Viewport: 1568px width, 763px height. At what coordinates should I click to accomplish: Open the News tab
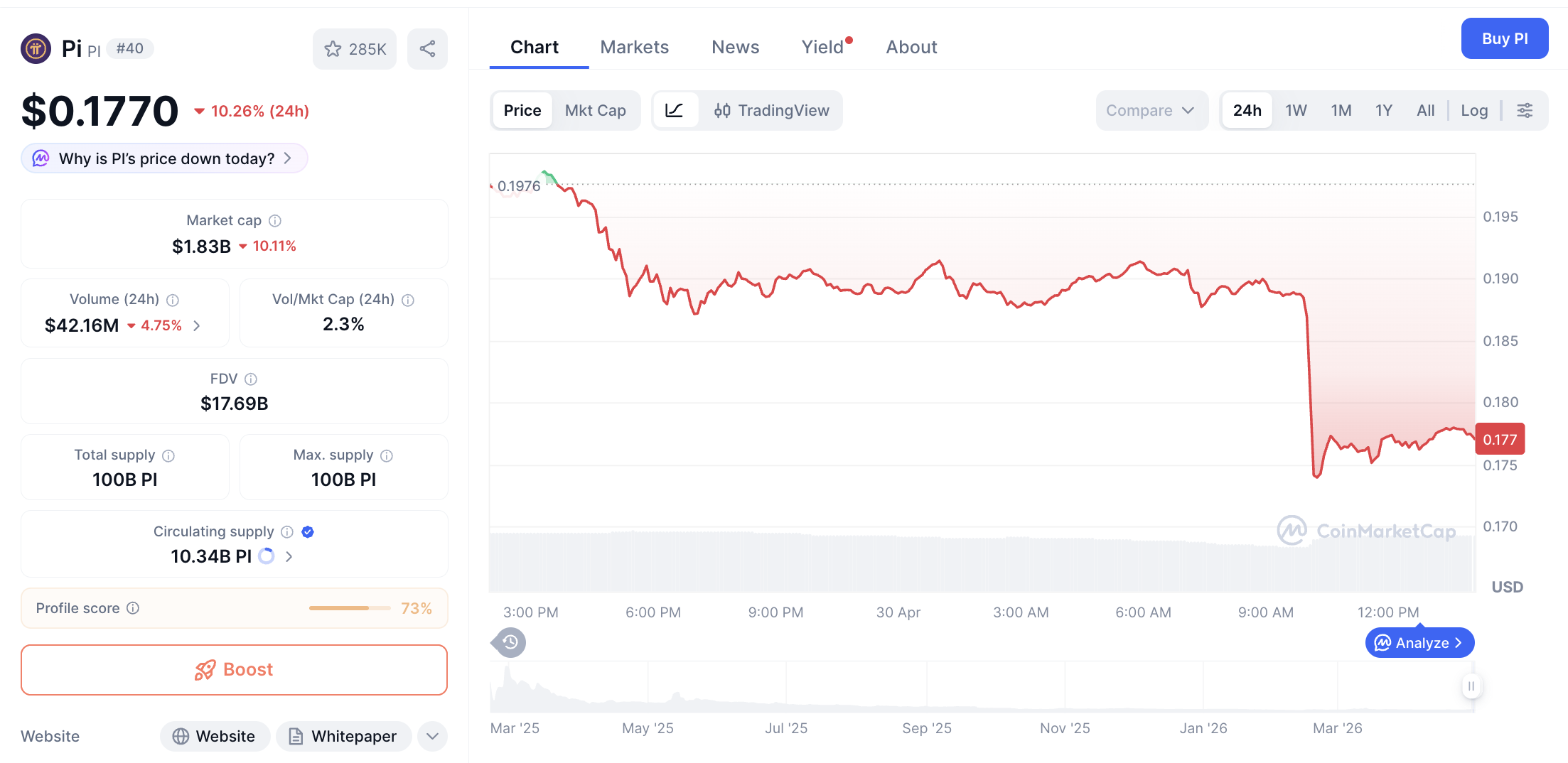click(736, 47)
